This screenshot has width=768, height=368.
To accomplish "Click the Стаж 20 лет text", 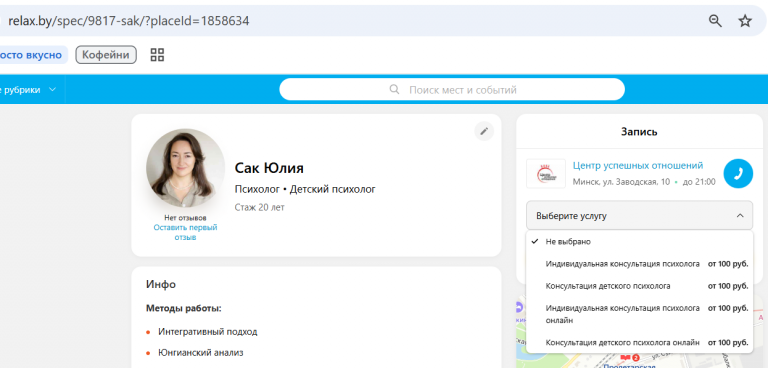I will (x=259, y=207).
